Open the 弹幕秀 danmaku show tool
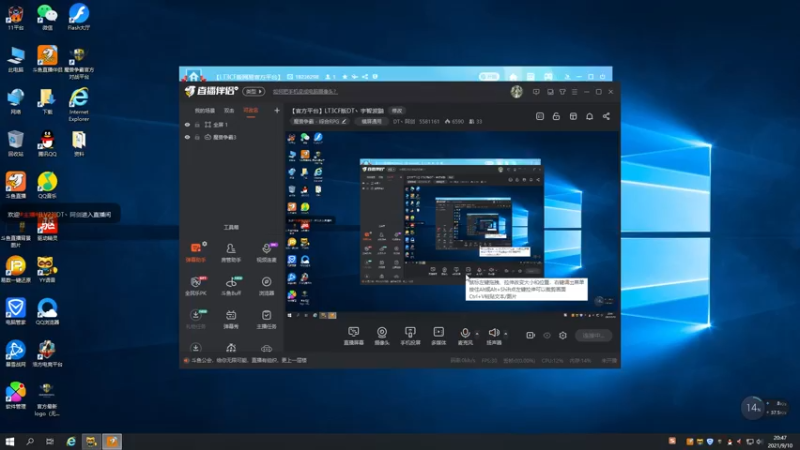800x450 pixels. coord(231,319)
